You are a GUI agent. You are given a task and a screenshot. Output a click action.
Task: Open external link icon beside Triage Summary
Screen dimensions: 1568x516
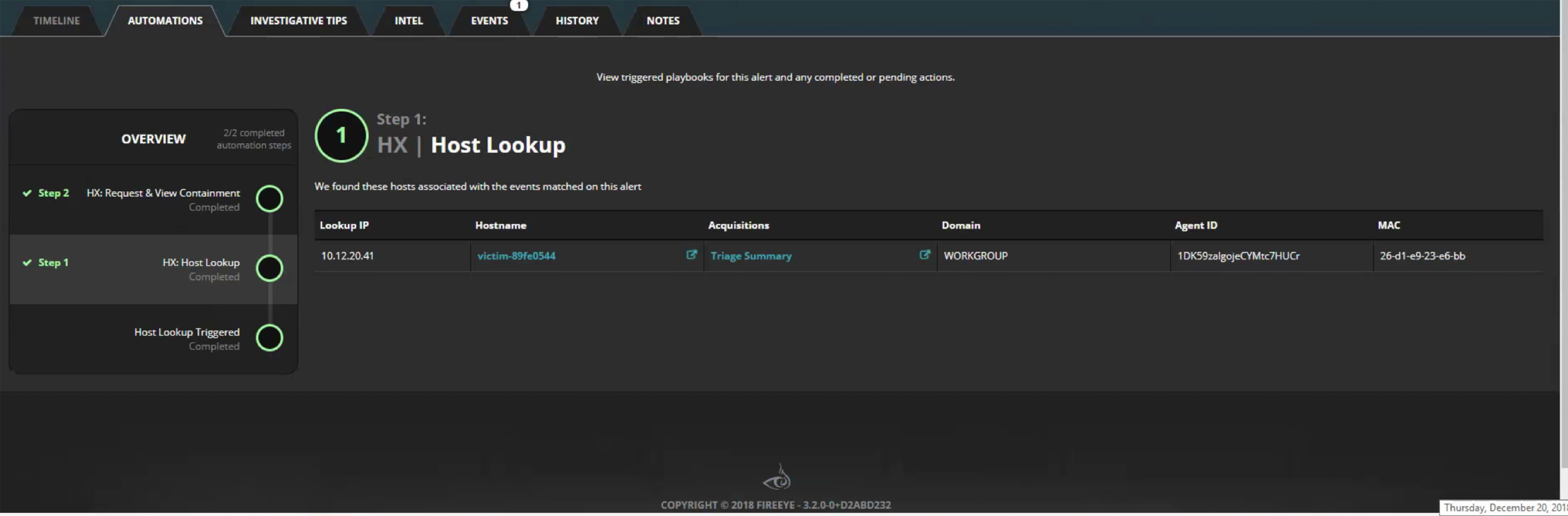point(924,255)
